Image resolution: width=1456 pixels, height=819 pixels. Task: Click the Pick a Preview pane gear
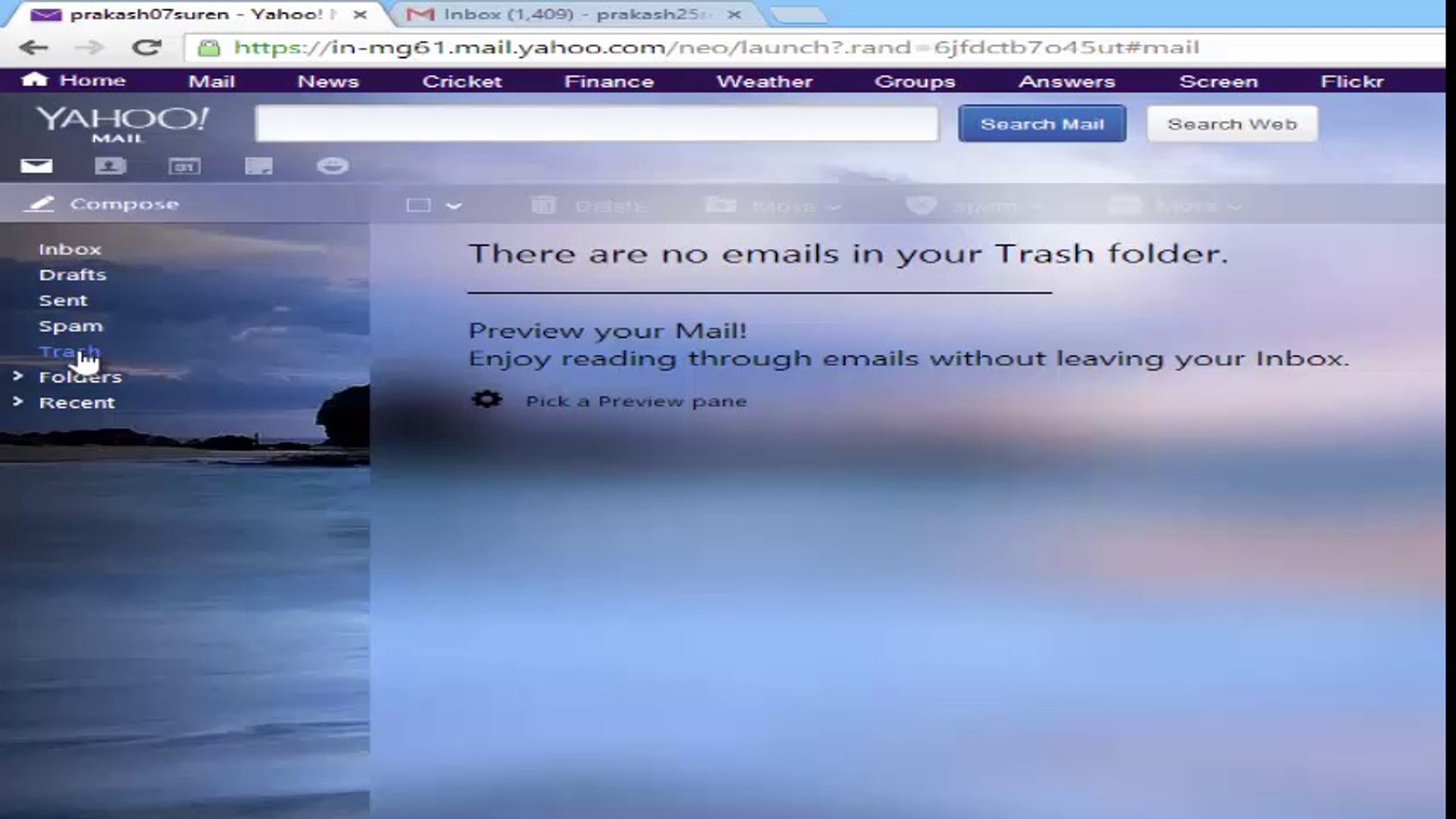487,400
